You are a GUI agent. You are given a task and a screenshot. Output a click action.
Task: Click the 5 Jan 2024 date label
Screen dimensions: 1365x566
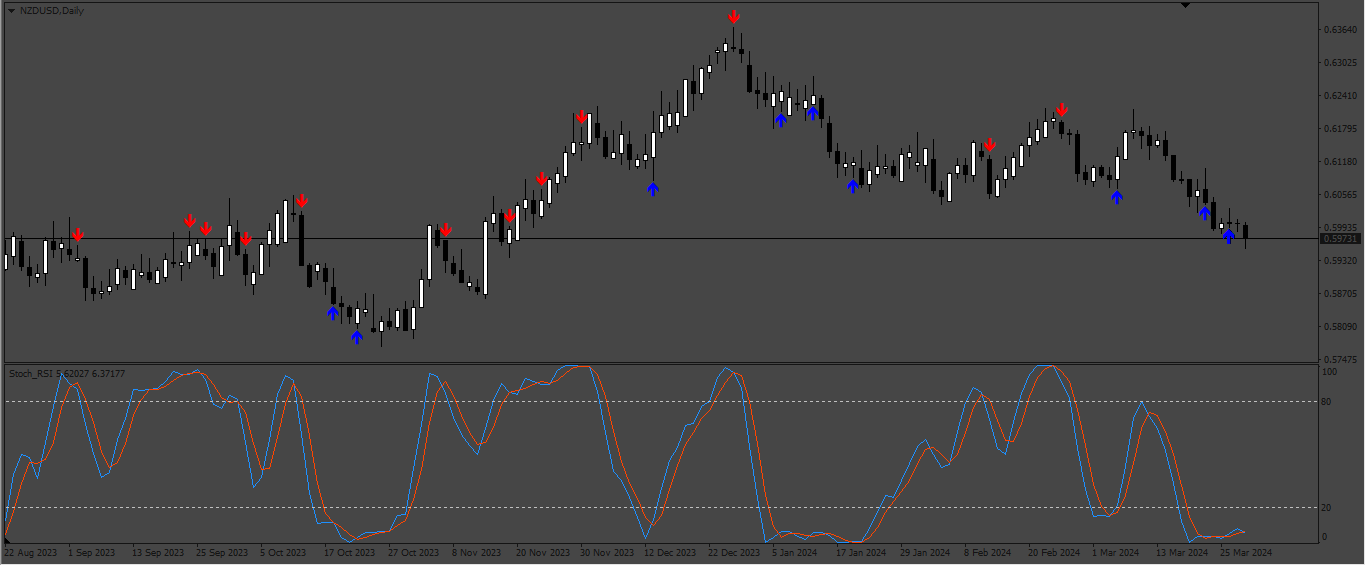(x=795, y=552)
